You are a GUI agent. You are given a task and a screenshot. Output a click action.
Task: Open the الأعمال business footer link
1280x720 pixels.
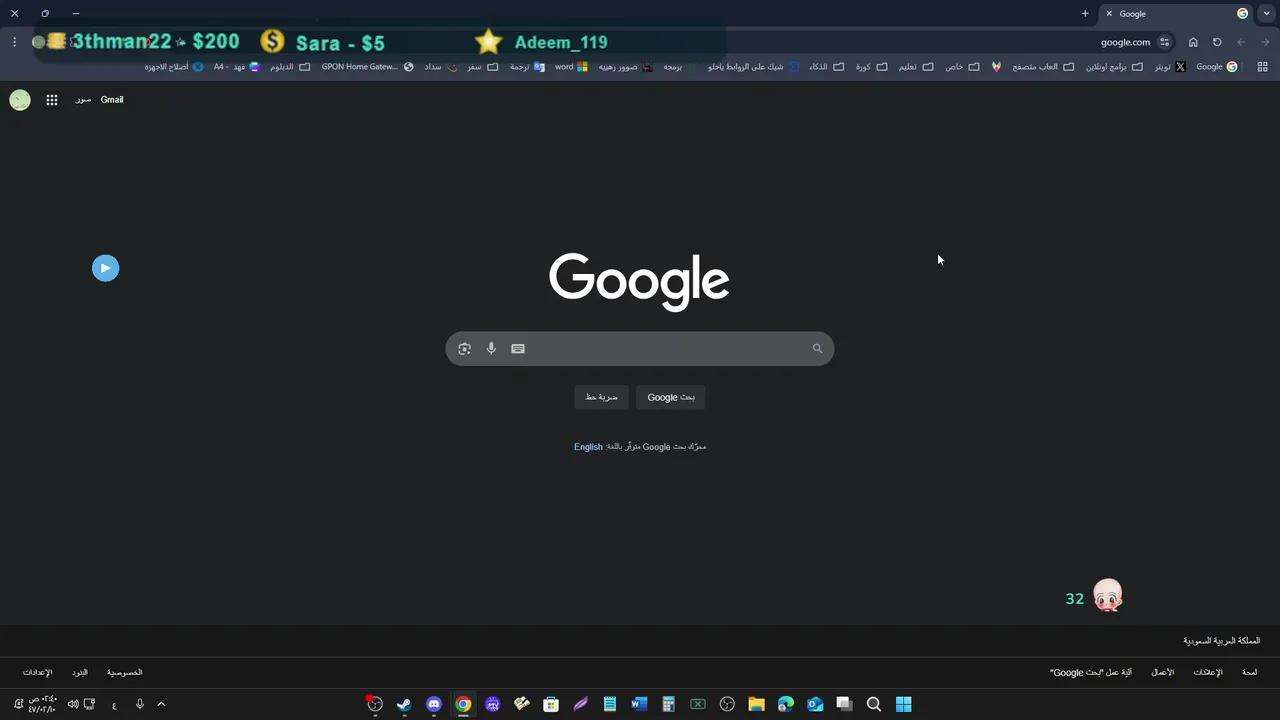point(1162,673)
